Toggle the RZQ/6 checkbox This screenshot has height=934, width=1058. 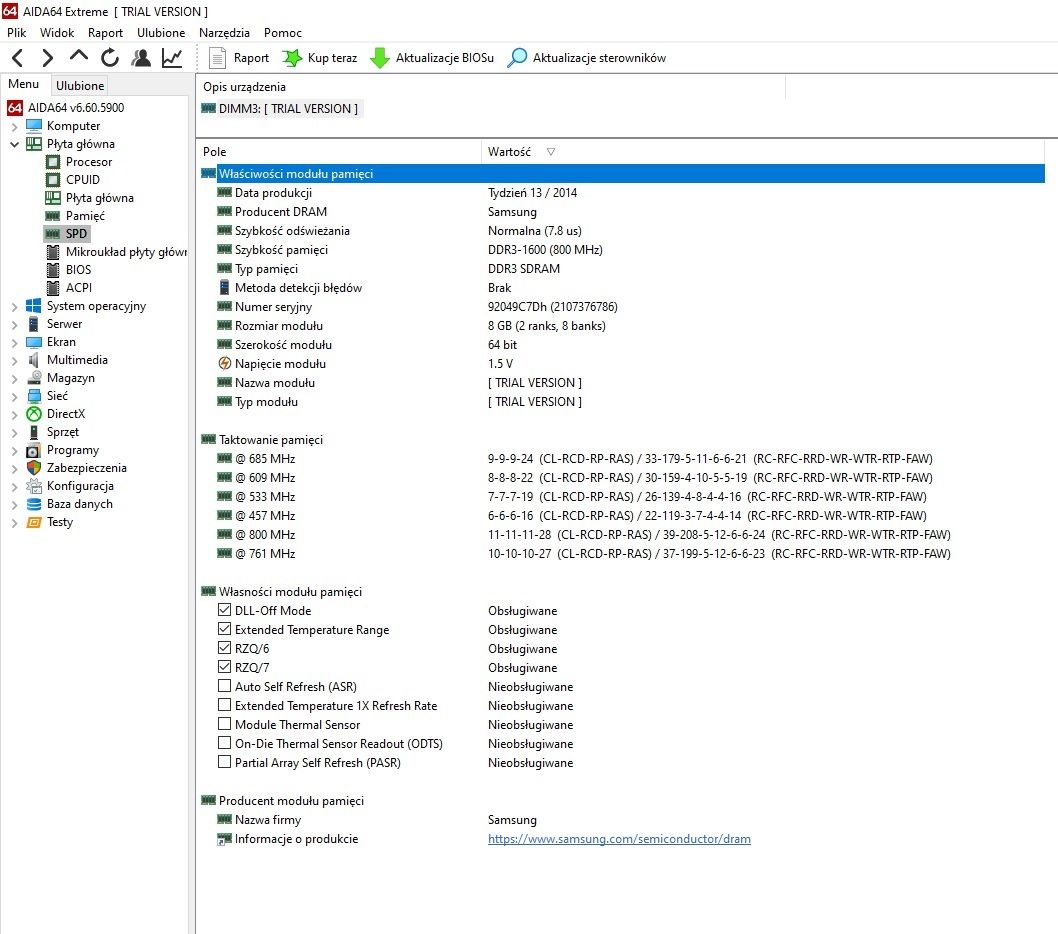pos(225,648)
